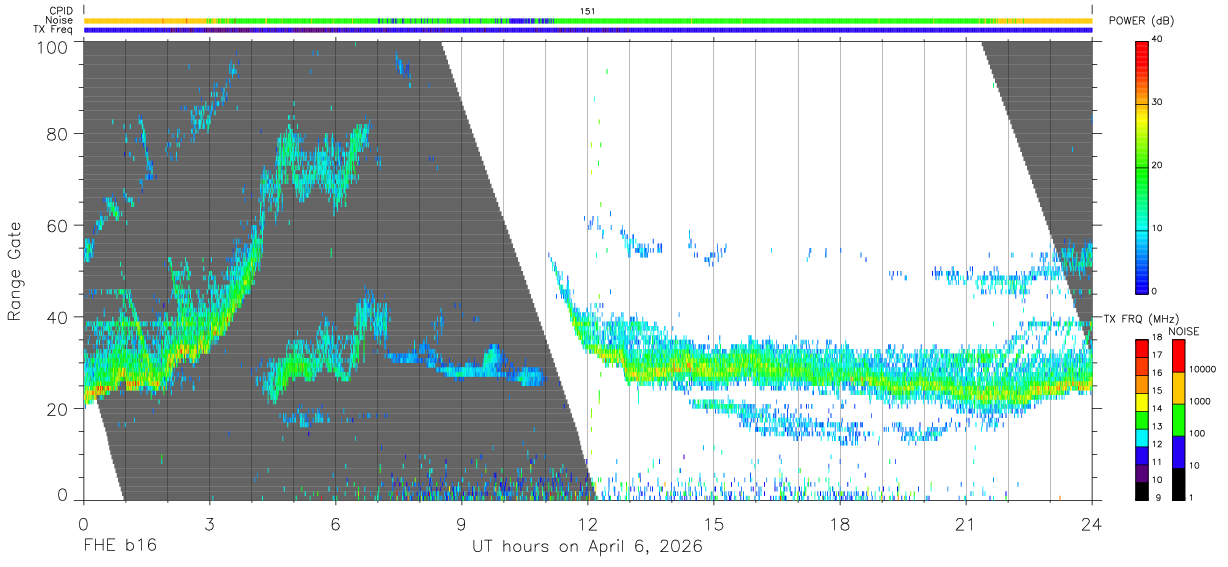Click the vertical power color scale bar
This screenshot has height=567, width=1228.
tap(1142, 166)
